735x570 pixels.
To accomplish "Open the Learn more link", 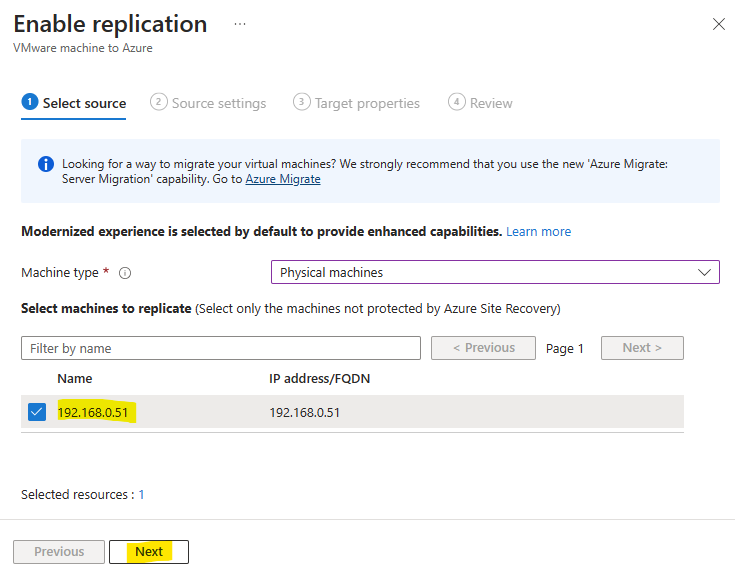I will tap(539, 232).
